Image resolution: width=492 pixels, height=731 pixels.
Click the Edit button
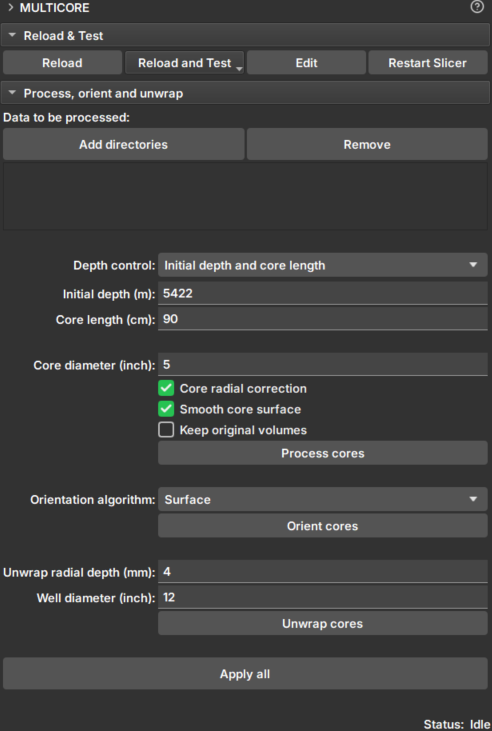tap(306, 63)
